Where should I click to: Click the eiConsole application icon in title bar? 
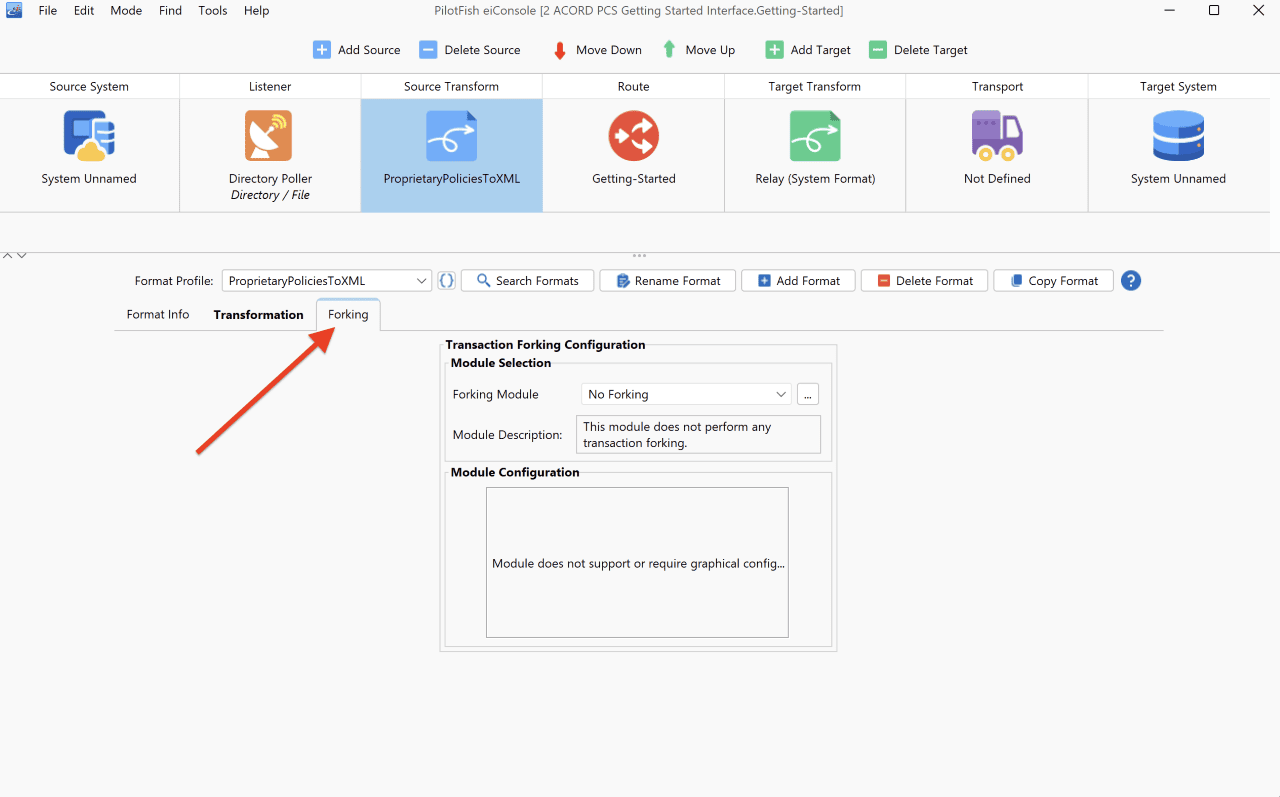[14, 11]
